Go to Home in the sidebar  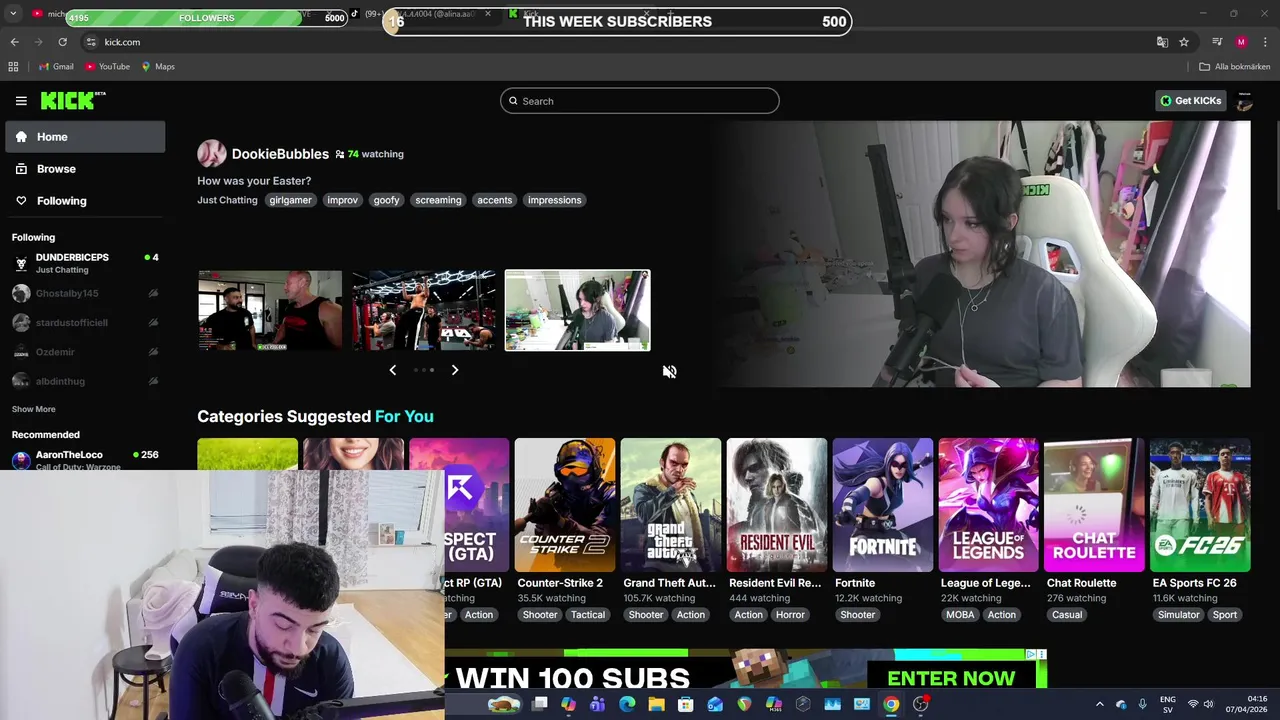85,137
